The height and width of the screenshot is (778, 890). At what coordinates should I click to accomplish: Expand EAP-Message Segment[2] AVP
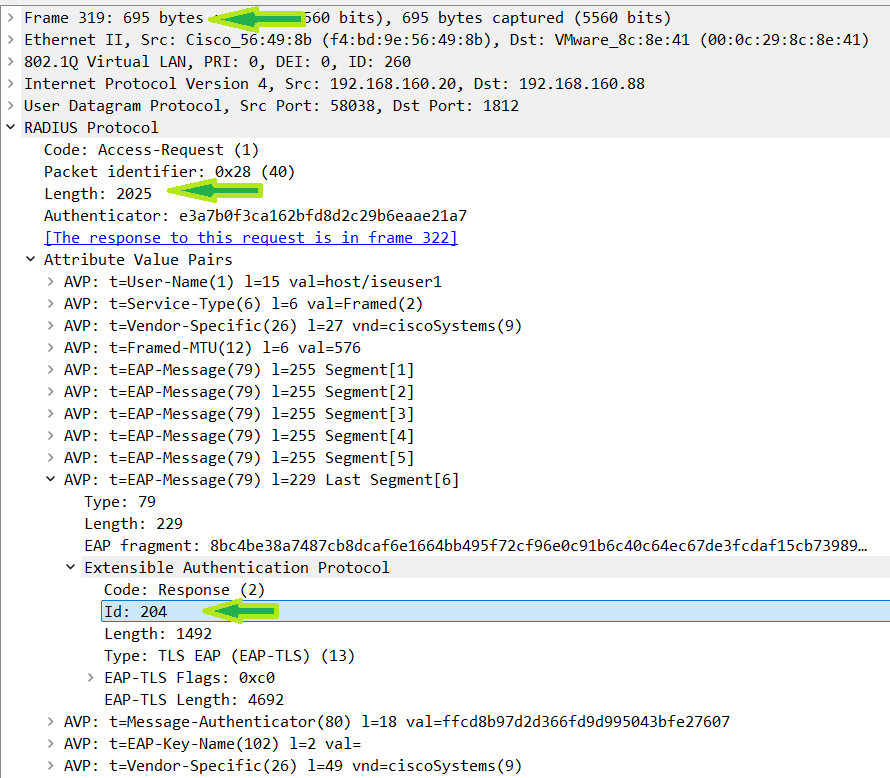(x=51, y=392)
